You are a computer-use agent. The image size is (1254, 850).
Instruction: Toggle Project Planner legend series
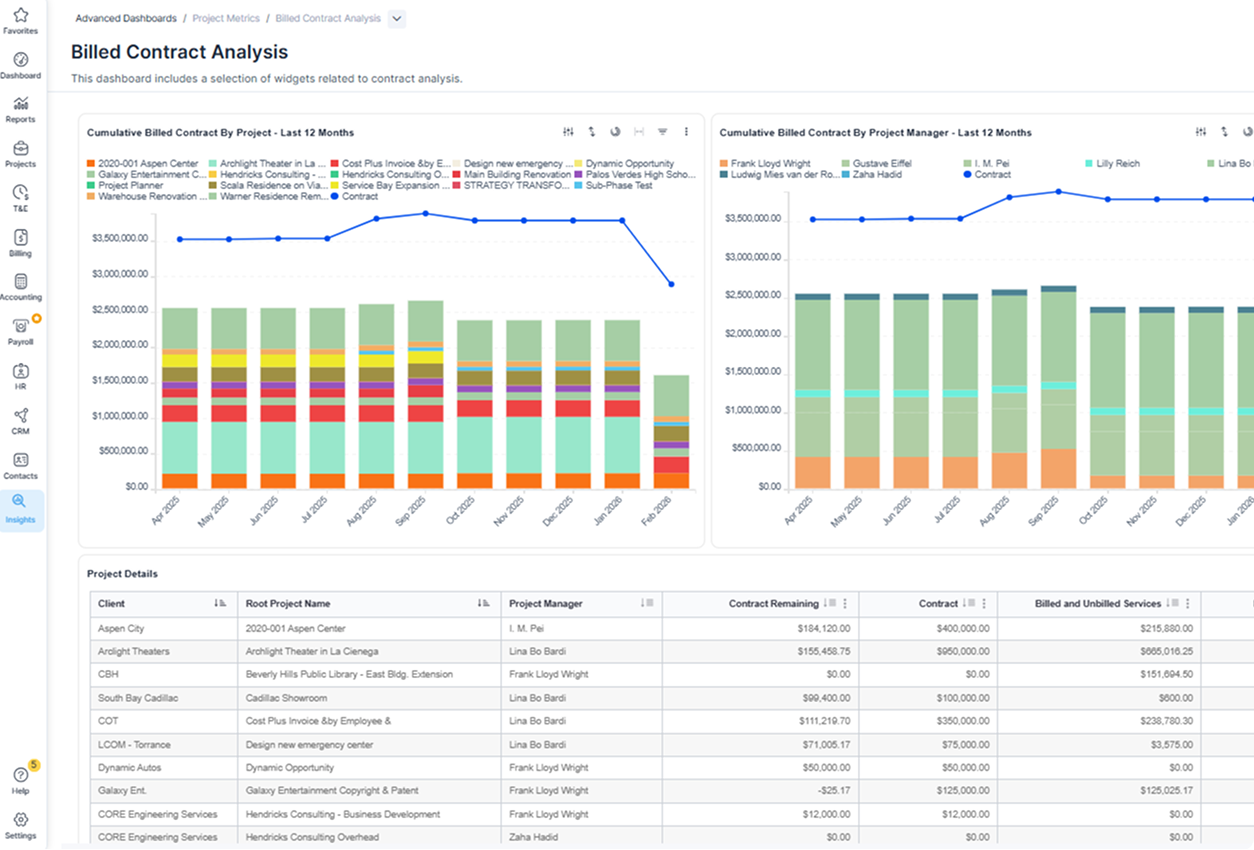125,185
